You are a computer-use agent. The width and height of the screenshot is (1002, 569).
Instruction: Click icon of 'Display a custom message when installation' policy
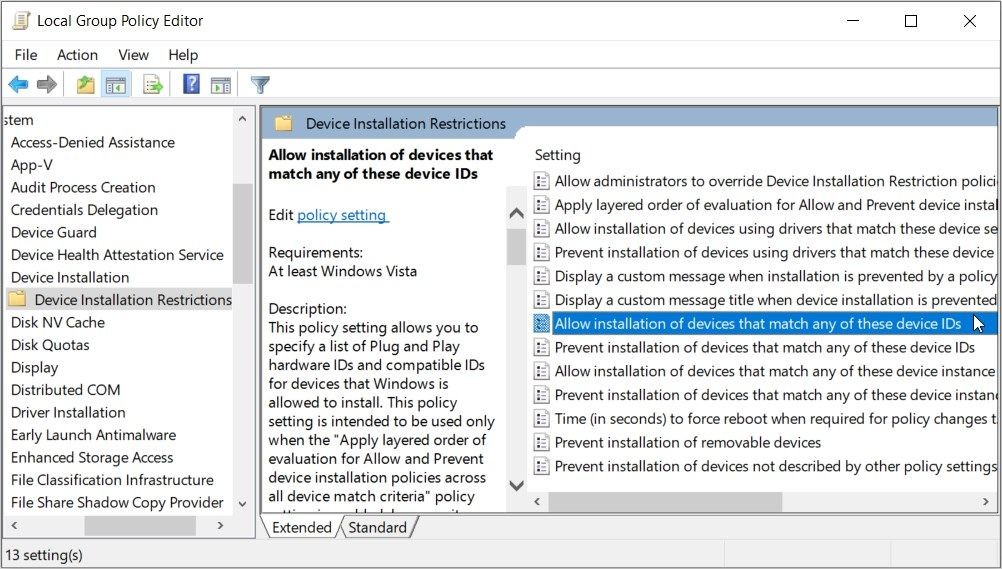coord(541,276)
